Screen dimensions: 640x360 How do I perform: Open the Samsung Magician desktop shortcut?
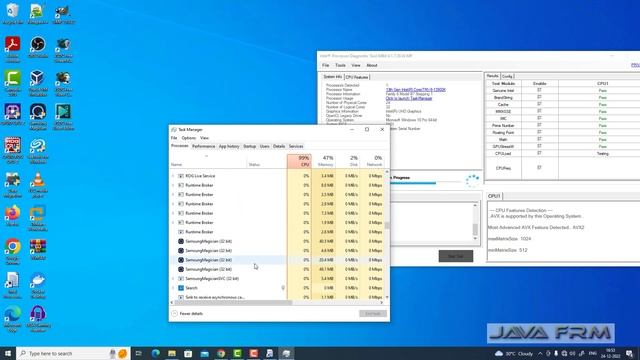38,117
